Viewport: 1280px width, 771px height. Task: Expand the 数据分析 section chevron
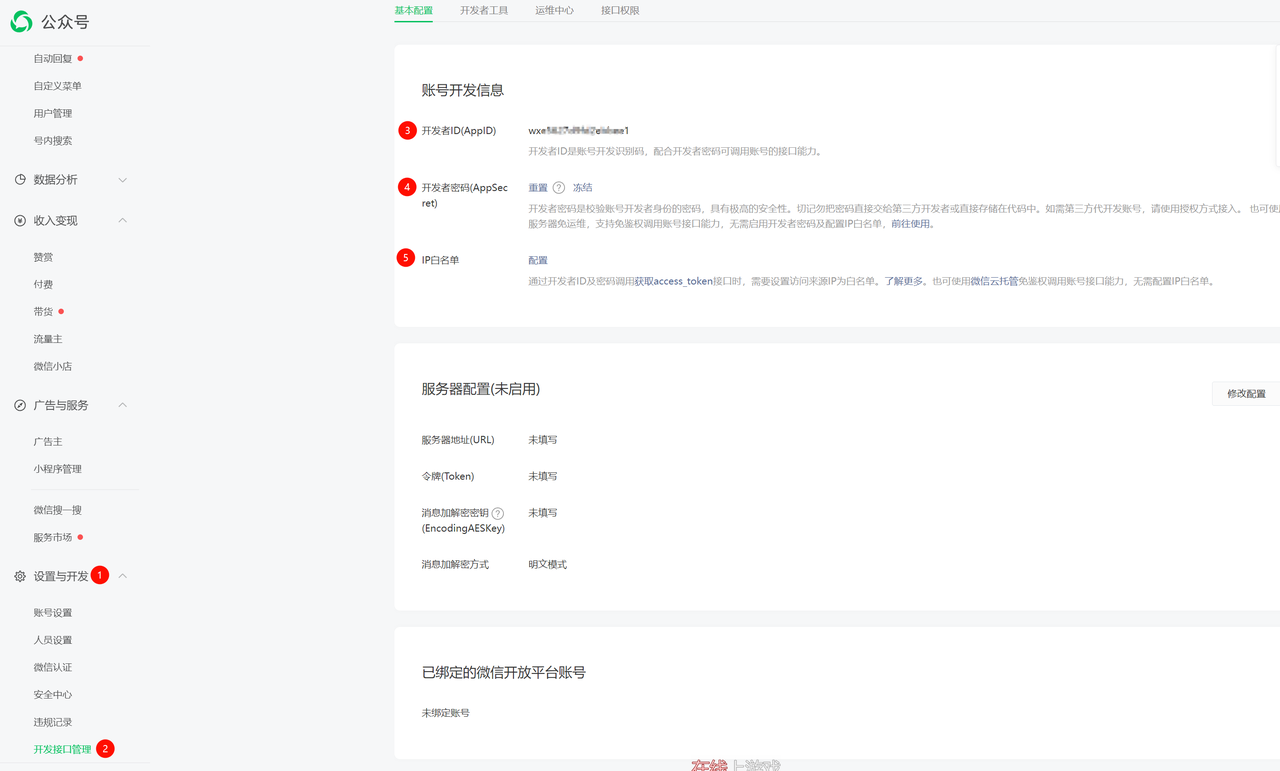click(123, 180)
